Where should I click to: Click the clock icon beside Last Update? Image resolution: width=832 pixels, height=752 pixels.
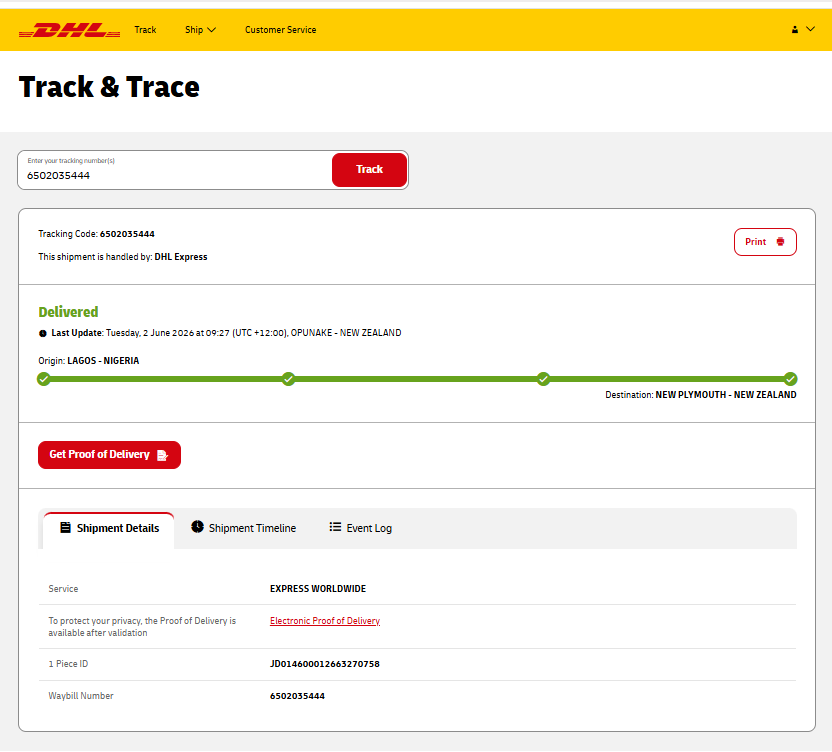[42, 334]
